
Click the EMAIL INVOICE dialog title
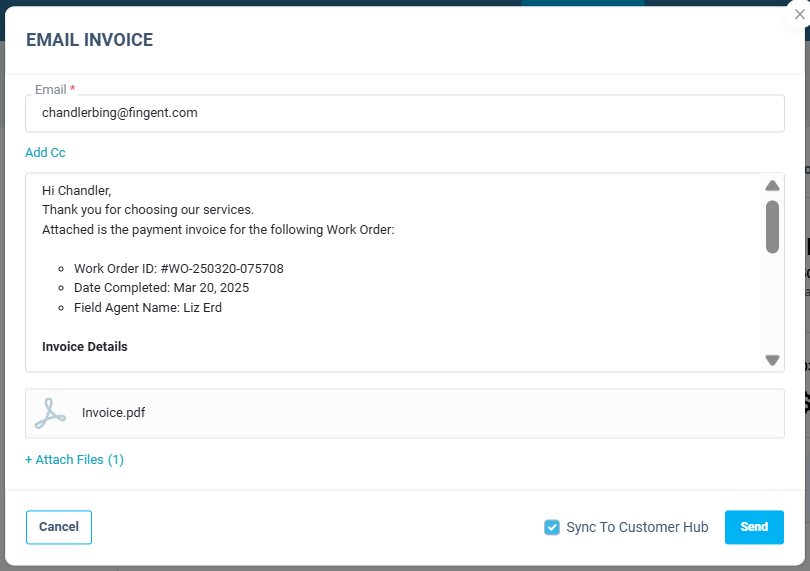[x=89, y=40]
